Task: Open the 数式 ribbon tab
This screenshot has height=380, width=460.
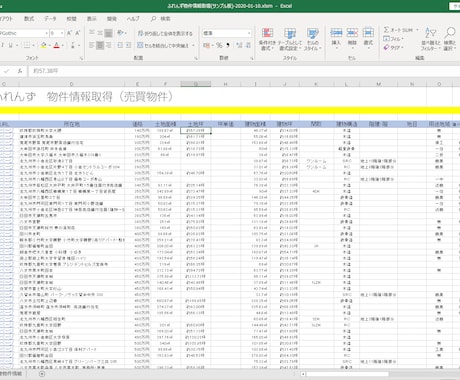Action: coord(29,19)
